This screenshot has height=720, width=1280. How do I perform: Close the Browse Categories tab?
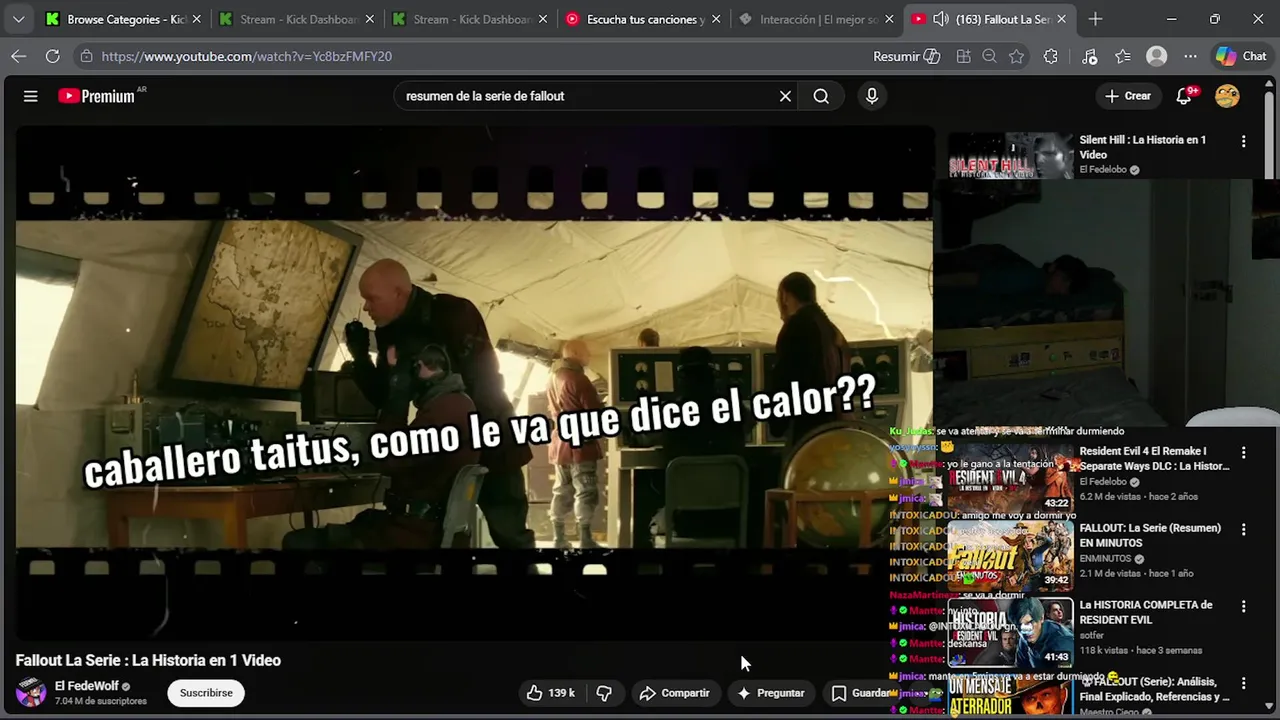[196, 19]
